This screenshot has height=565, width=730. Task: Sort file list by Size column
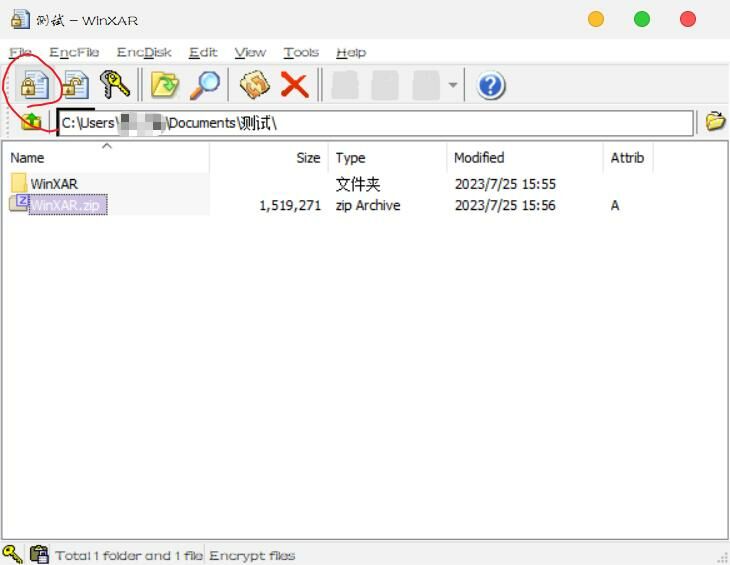[x=308, y=158]
